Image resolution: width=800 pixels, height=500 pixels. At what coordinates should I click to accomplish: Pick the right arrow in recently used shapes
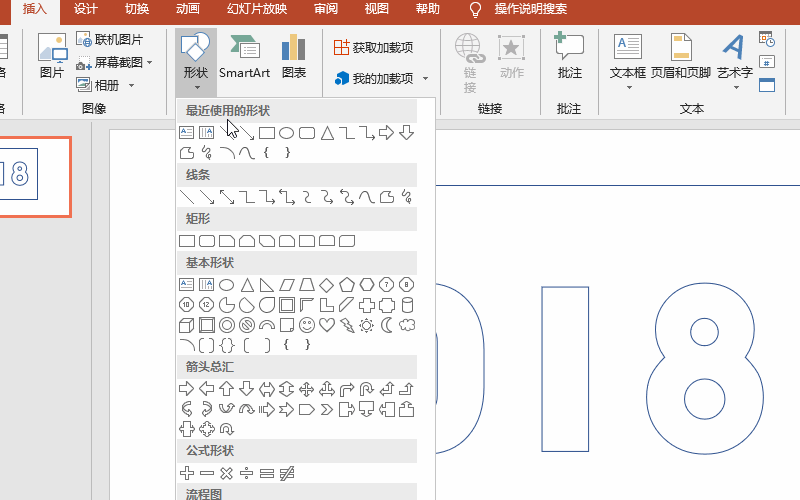(386, 133)
